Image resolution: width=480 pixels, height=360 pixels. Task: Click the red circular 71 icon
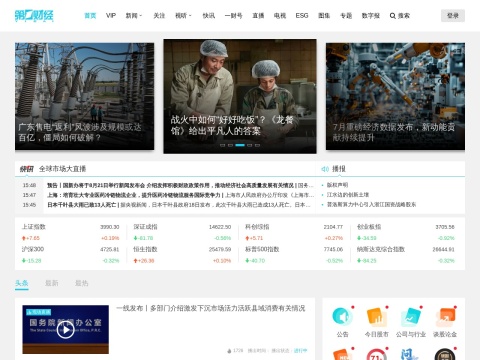click(x=376, y=355)
